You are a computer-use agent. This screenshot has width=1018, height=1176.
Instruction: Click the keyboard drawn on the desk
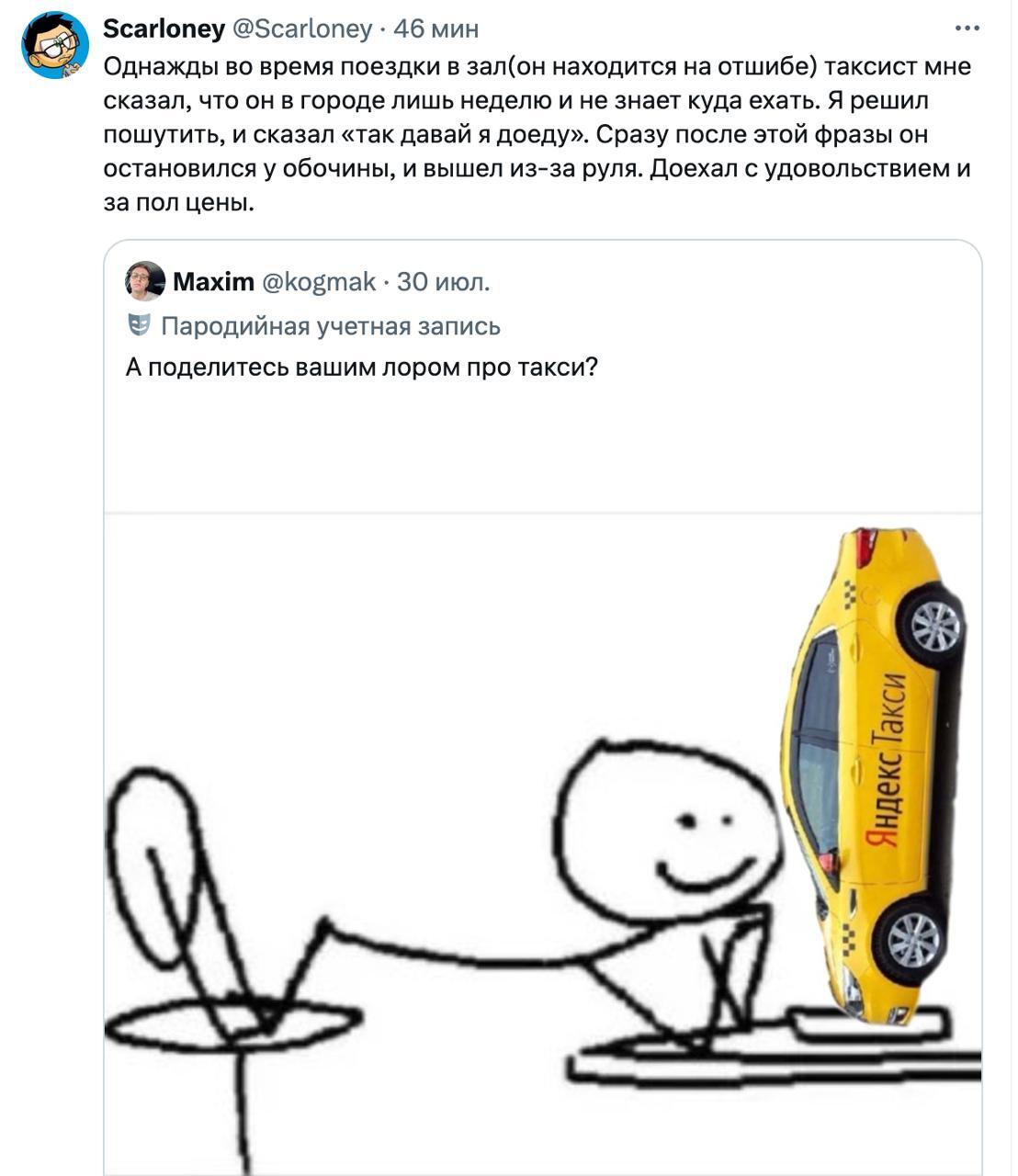(864, 1024)
